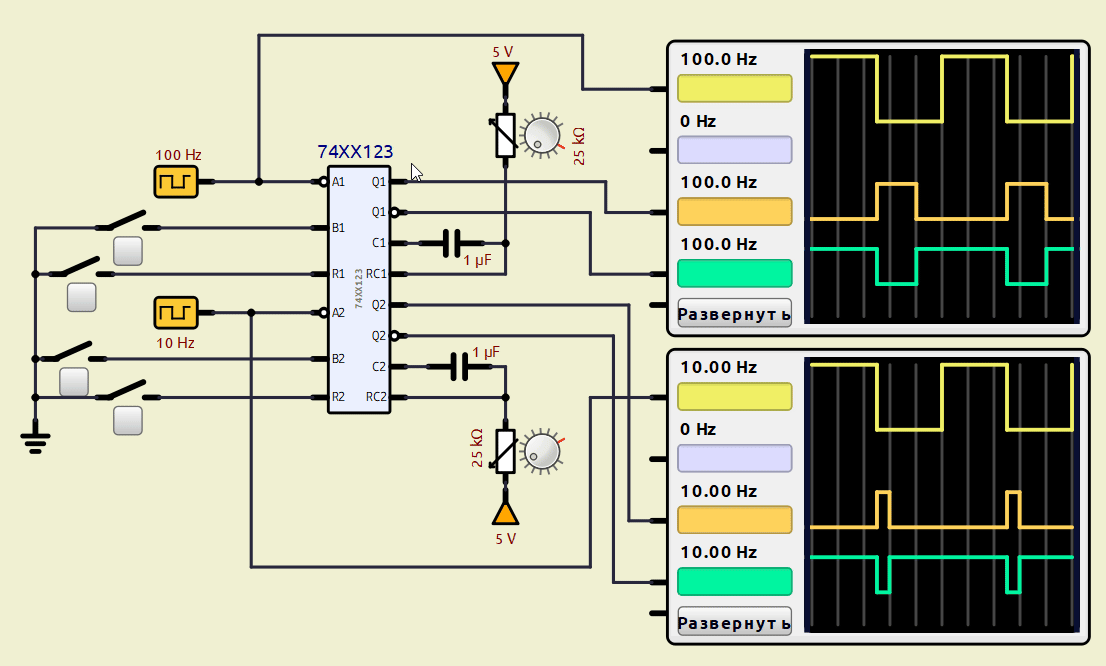
Task: Click the top scope's orange channel button
Action: click(x=734, y=212)
